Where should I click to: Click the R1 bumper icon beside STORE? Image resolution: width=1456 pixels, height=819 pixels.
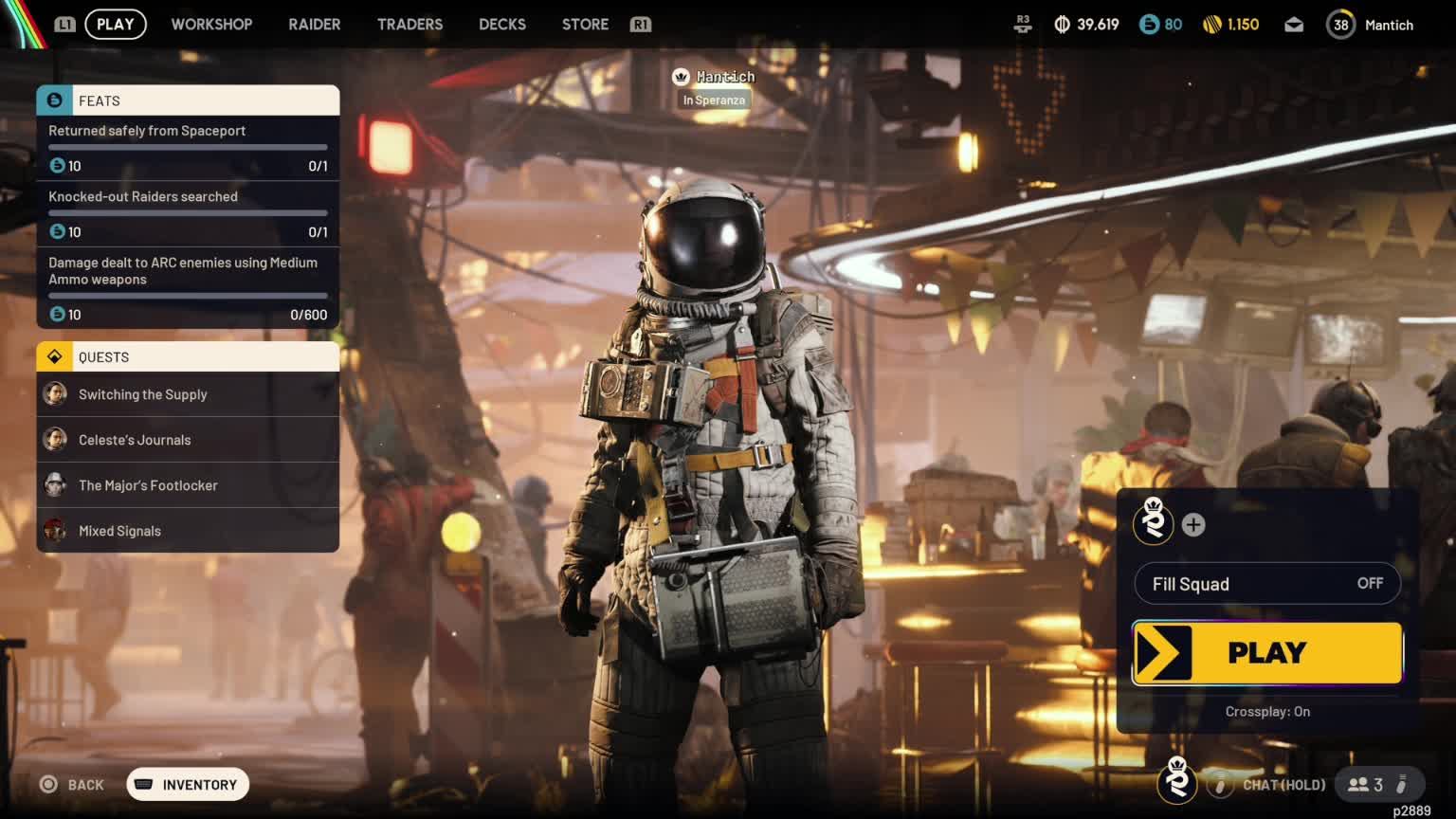[641, 25]
